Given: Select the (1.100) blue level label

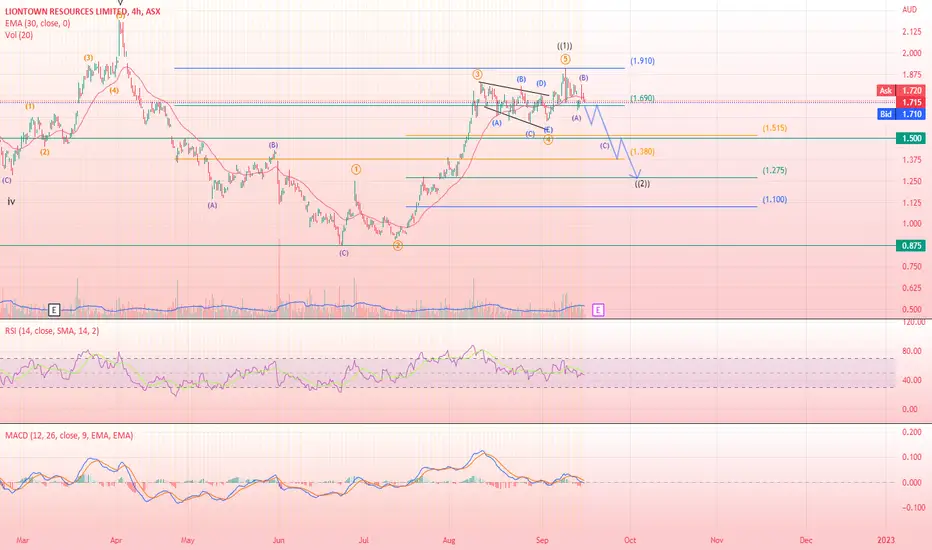Looking at the screenshot, I should [775, 199].
